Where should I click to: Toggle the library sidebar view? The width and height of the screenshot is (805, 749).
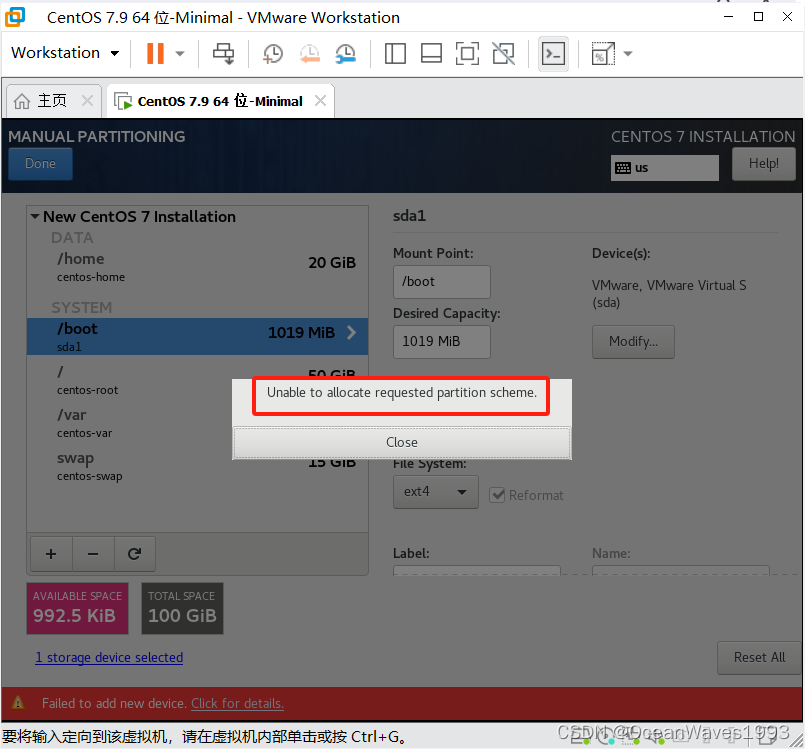coord(395,53)
